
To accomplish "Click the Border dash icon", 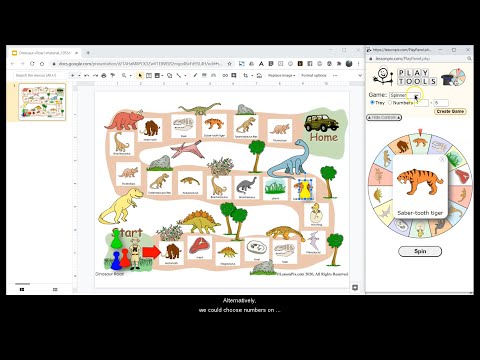I will 213,76.
